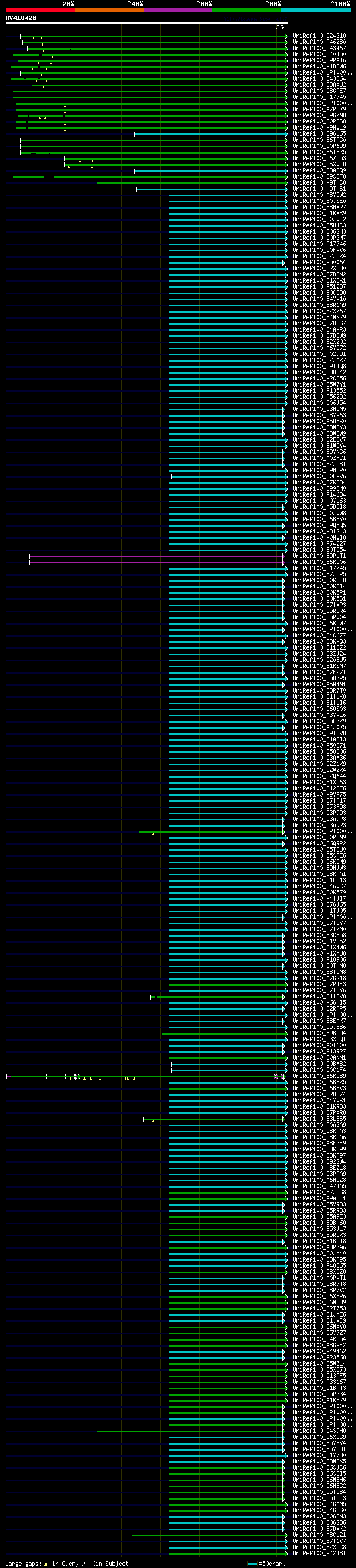Select hit UniRef100_A3YXL6
Image resolution: width=356 pixels, height=1568 pixels.
[x=319, y=715]
